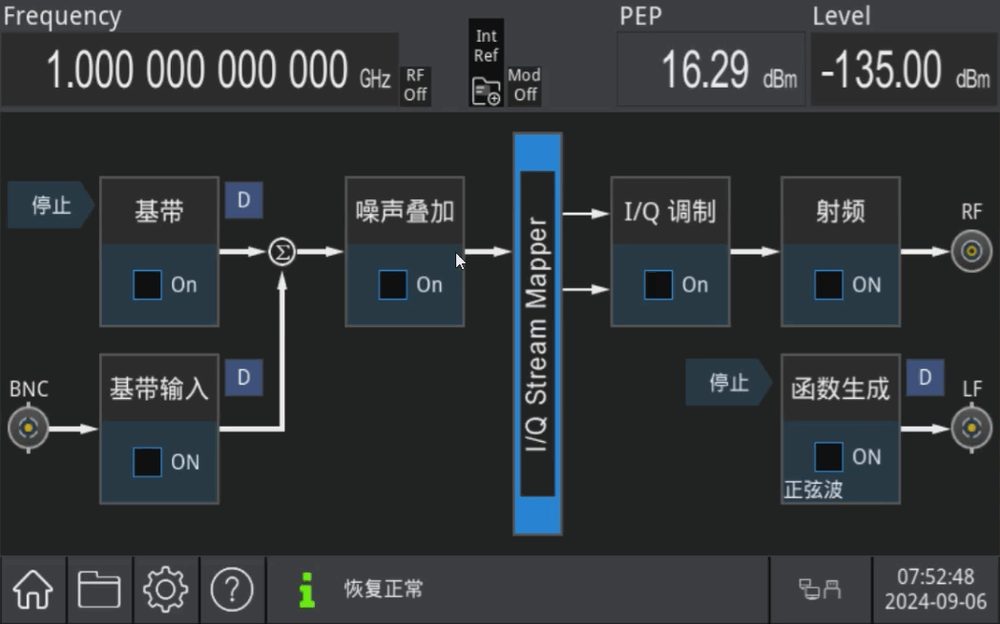Click the Int Ref reference indicator

tap(486, 46)
